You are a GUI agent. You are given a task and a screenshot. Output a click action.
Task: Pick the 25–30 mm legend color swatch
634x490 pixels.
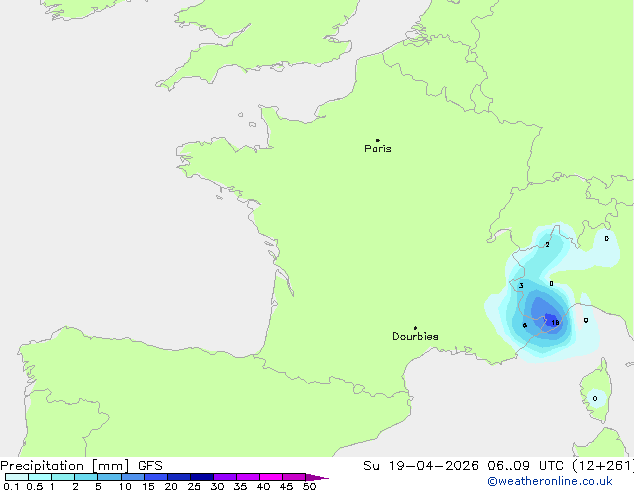point(202,477)
